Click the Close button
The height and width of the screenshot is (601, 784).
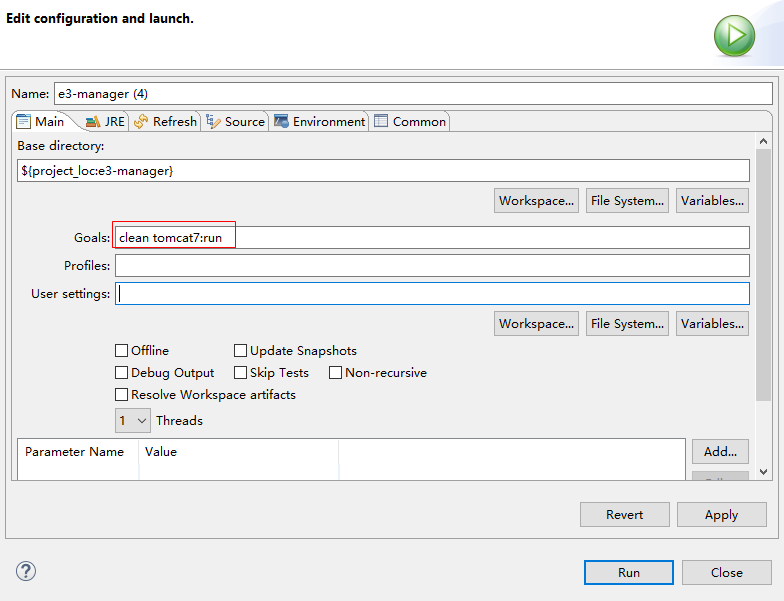[726, 572]
